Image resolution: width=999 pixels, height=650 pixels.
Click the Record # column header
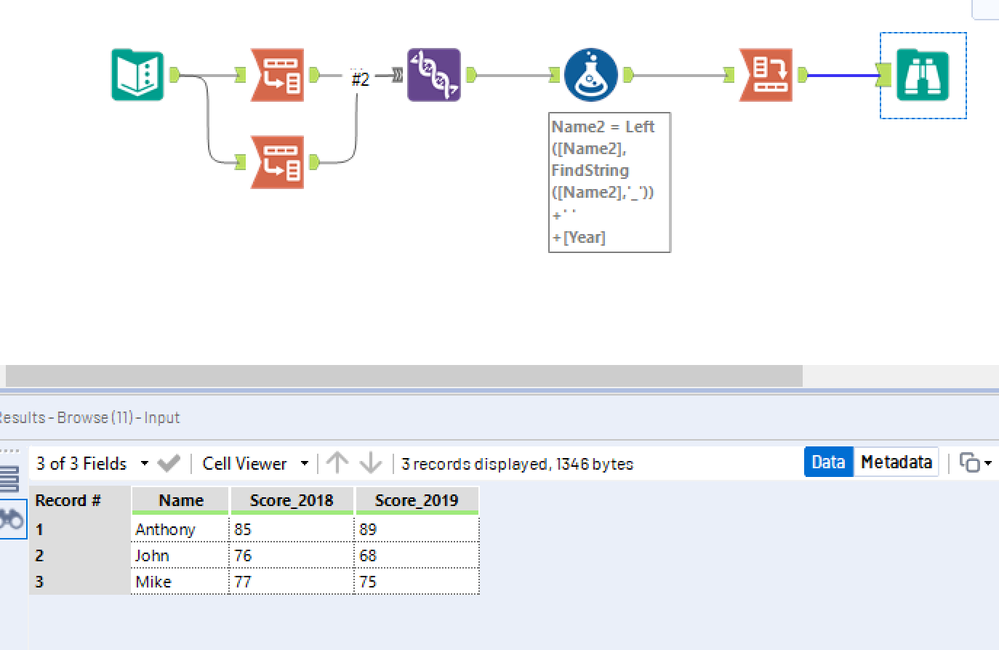pos(80,500)
